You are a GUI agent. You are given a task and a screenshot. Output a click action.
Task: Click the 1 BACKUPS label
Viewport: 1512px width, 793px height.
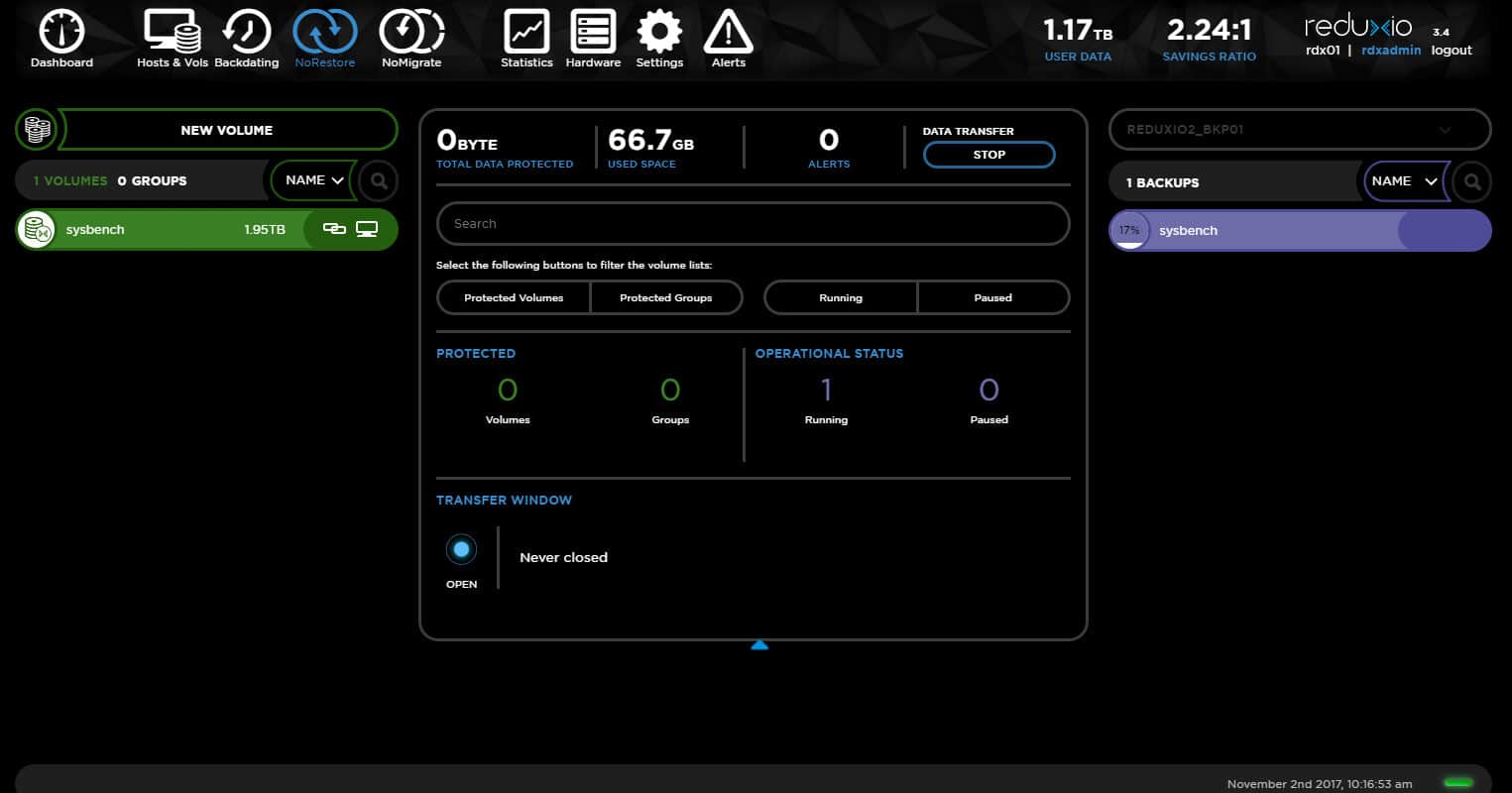[x=1162, y=182]
